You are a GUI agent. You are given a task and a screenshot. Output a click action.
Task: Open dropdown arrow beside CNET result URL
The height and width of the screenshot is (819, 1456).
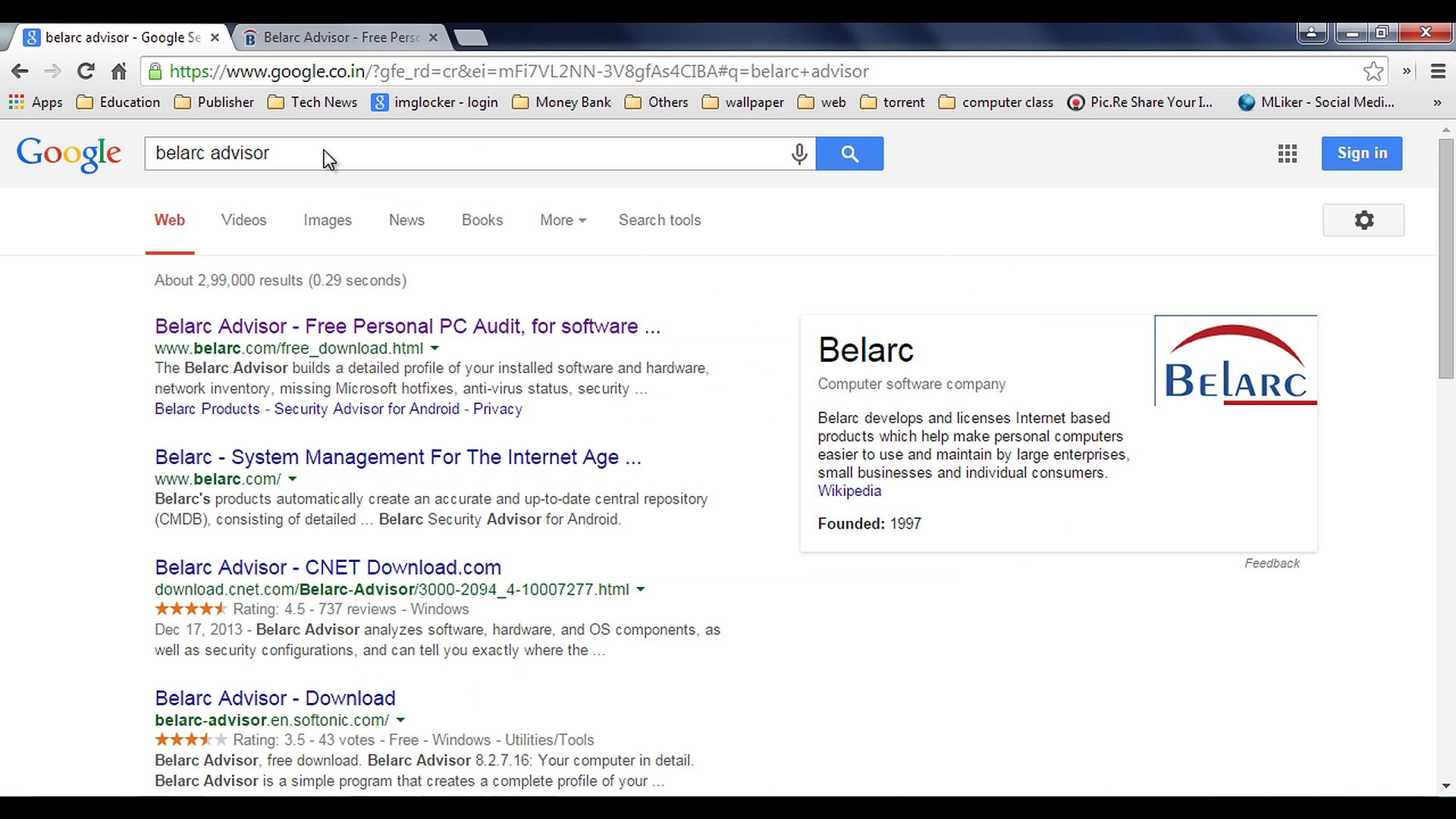pos(641,590)
